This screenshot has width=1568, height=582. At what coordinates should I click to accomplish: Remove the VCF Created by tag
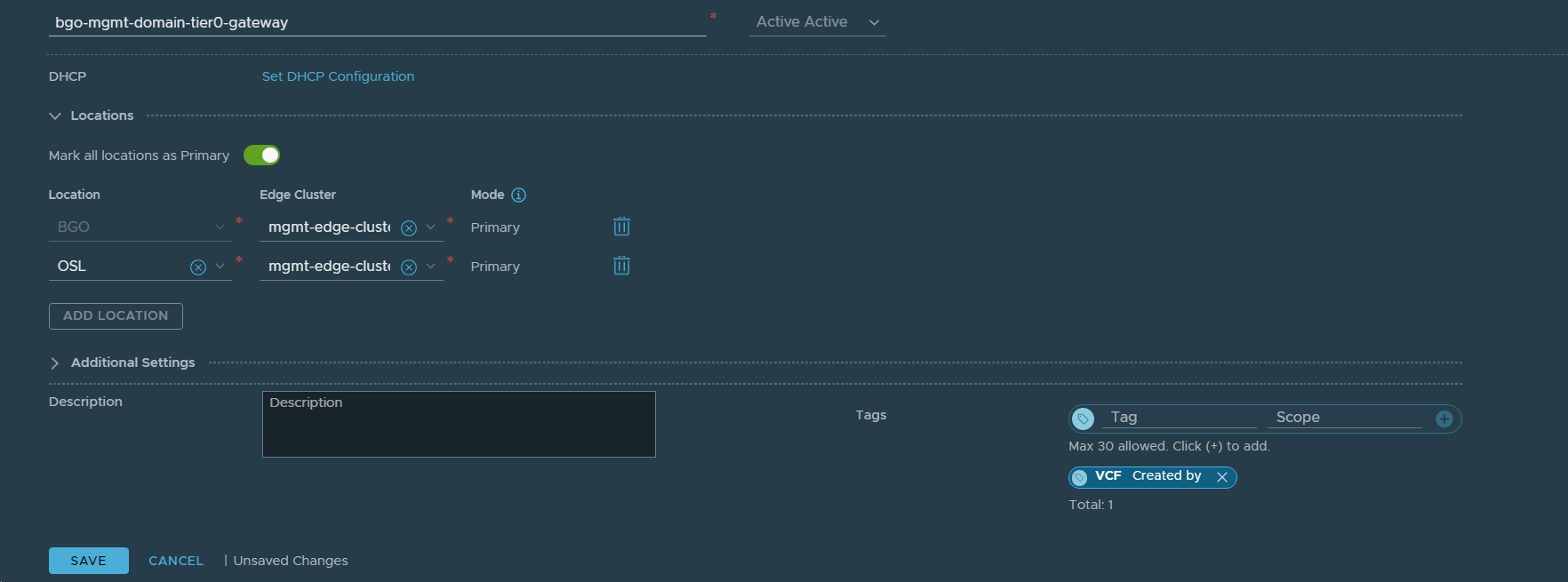coord(1222,477)
